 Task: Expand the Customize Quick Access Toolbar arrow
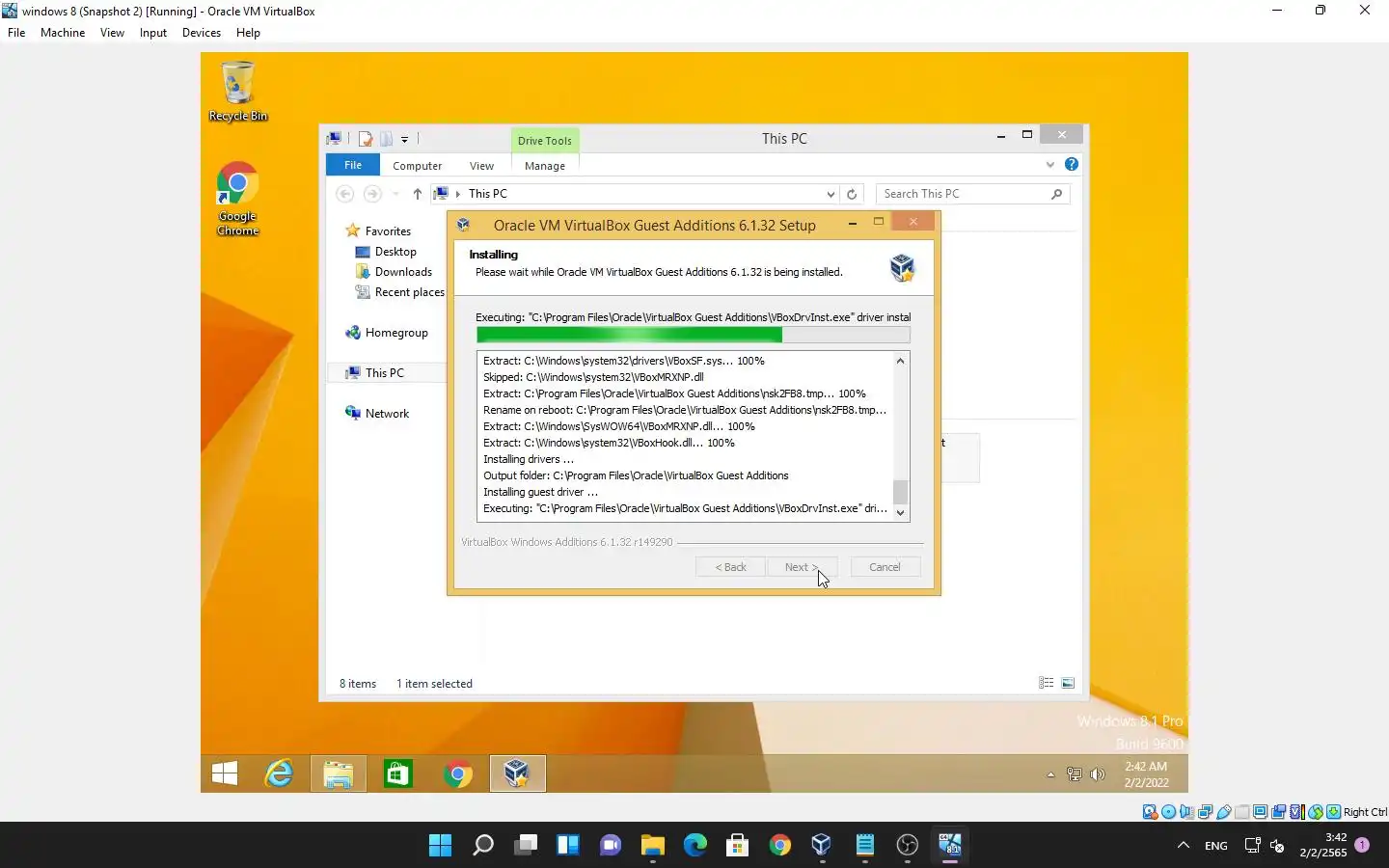coord(404,140)
